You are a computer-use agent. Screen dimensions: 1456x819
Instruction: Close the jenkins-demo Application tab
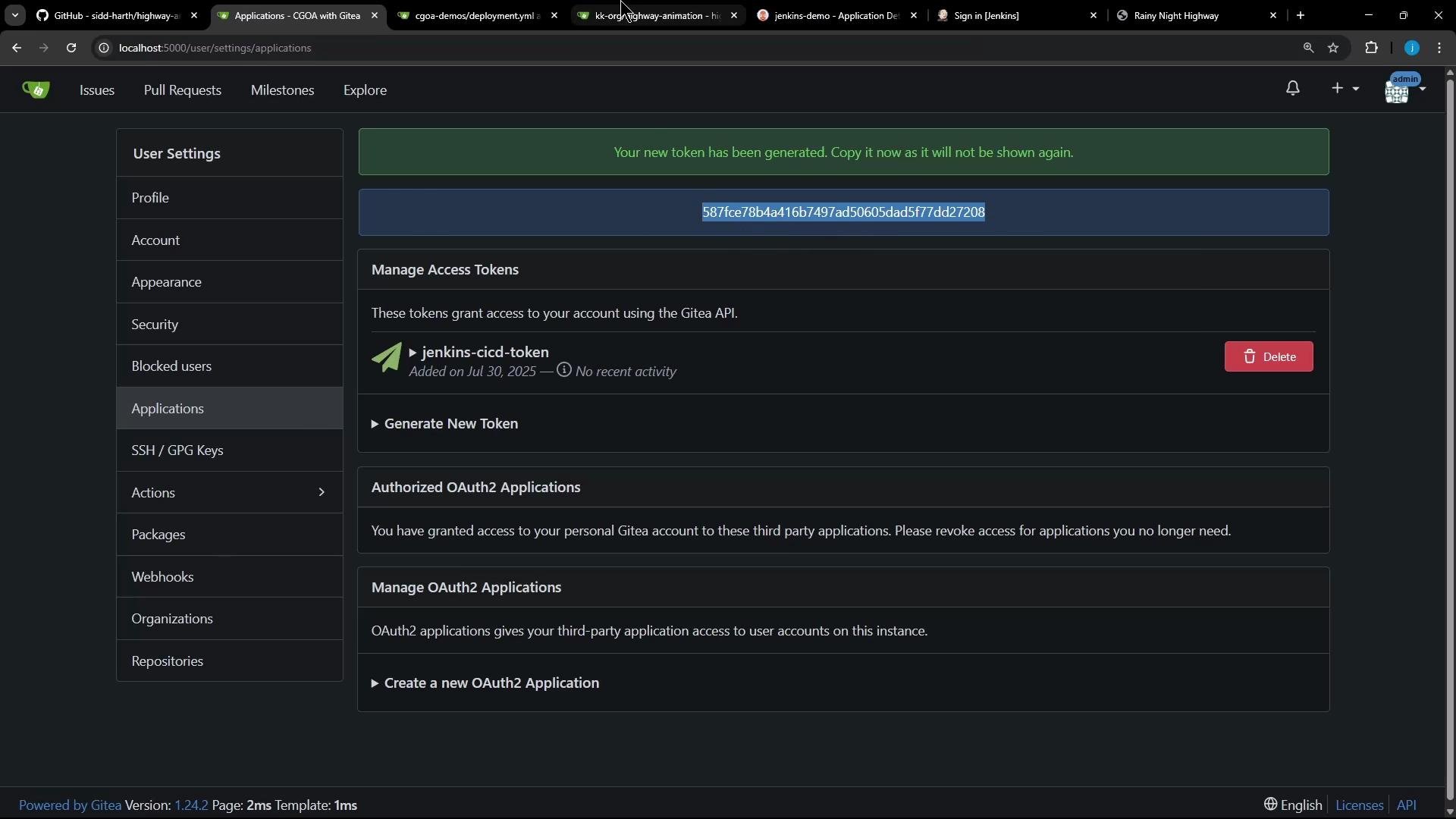click(x=914, y=15)
